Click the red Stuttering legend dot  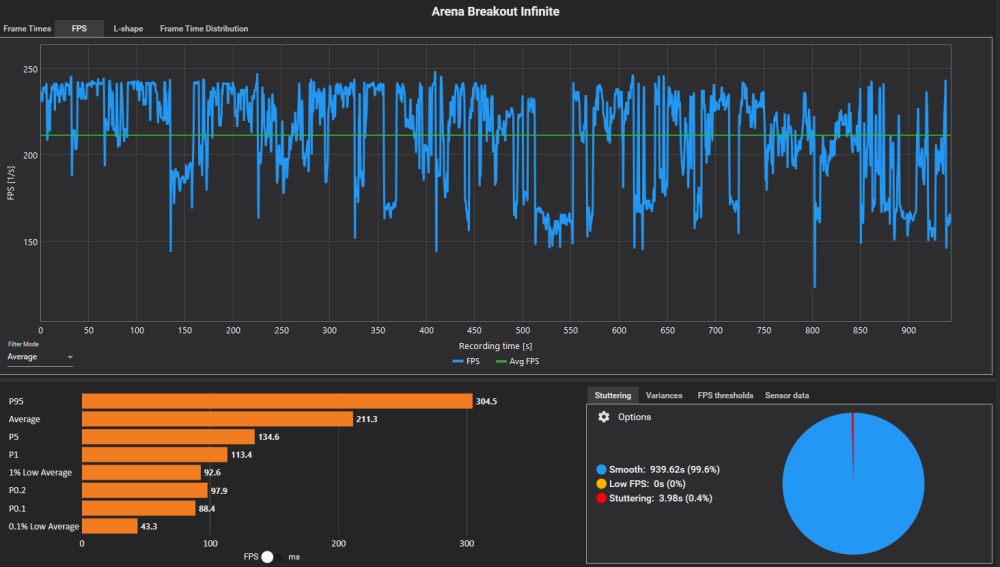pos(600,497)
